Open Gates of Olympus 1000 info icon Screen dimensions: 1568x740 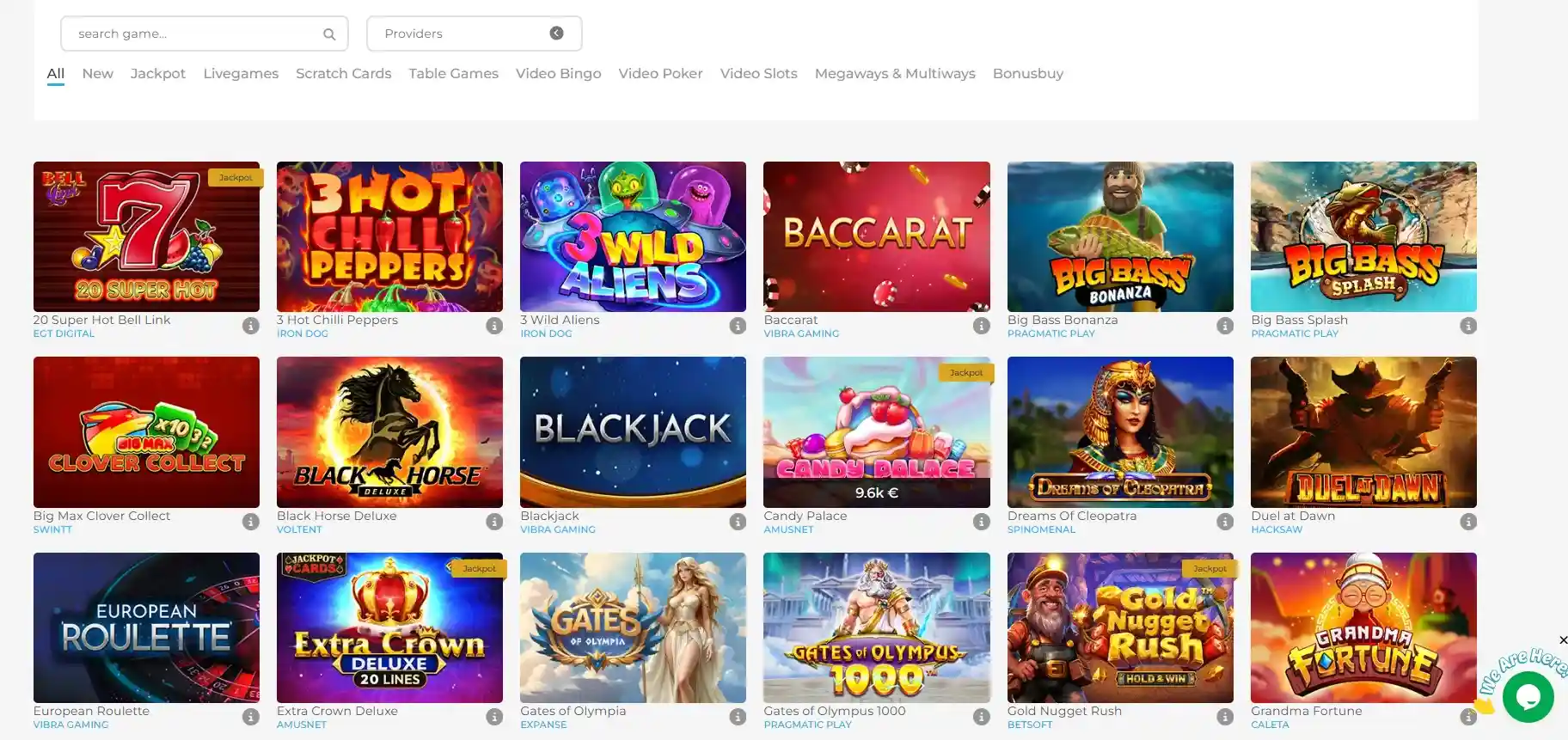pyautogui.click(x=982, y=717)
